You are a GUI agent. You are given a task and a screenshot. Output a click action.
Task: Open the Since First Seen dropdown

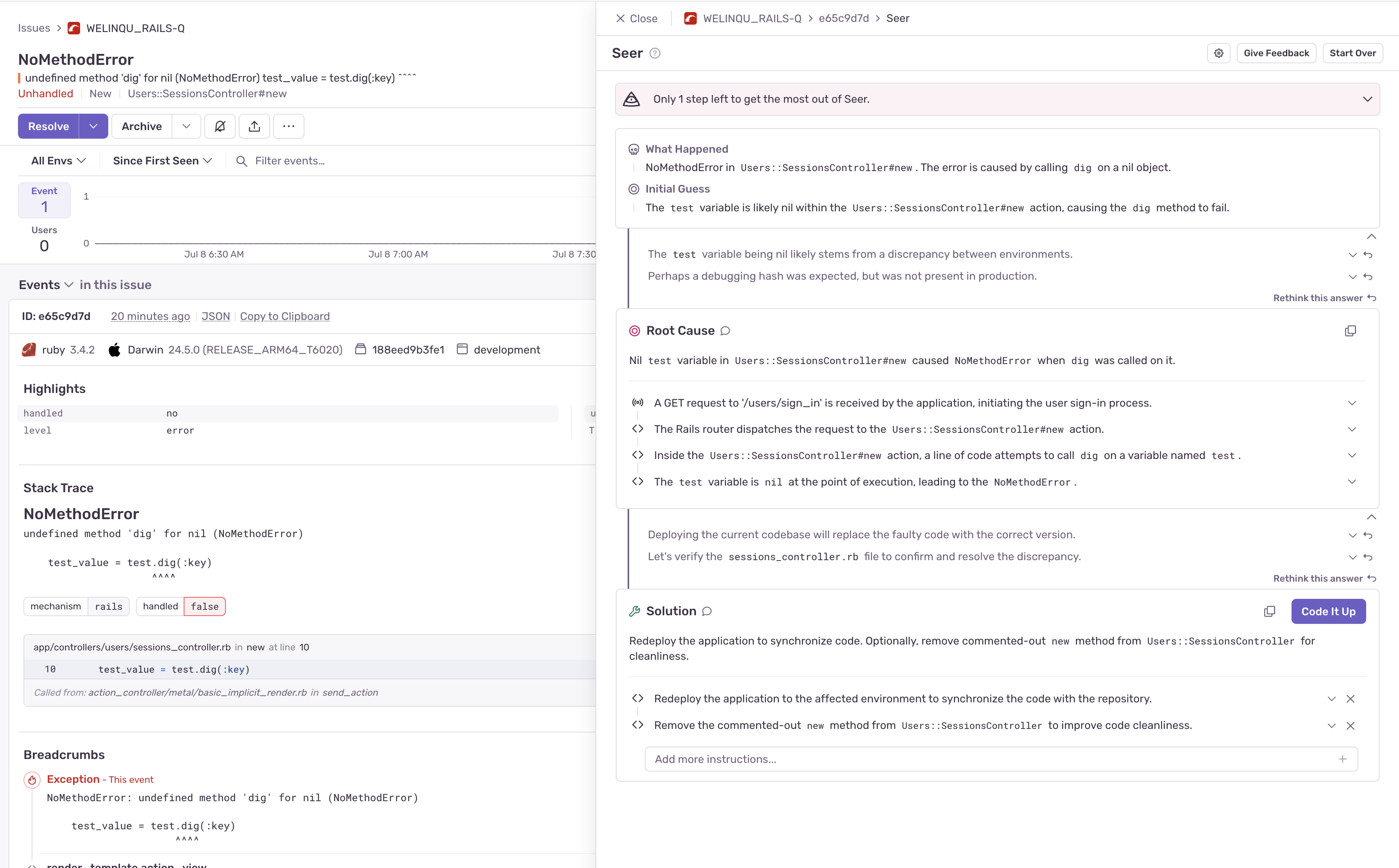tap(163, 161)
